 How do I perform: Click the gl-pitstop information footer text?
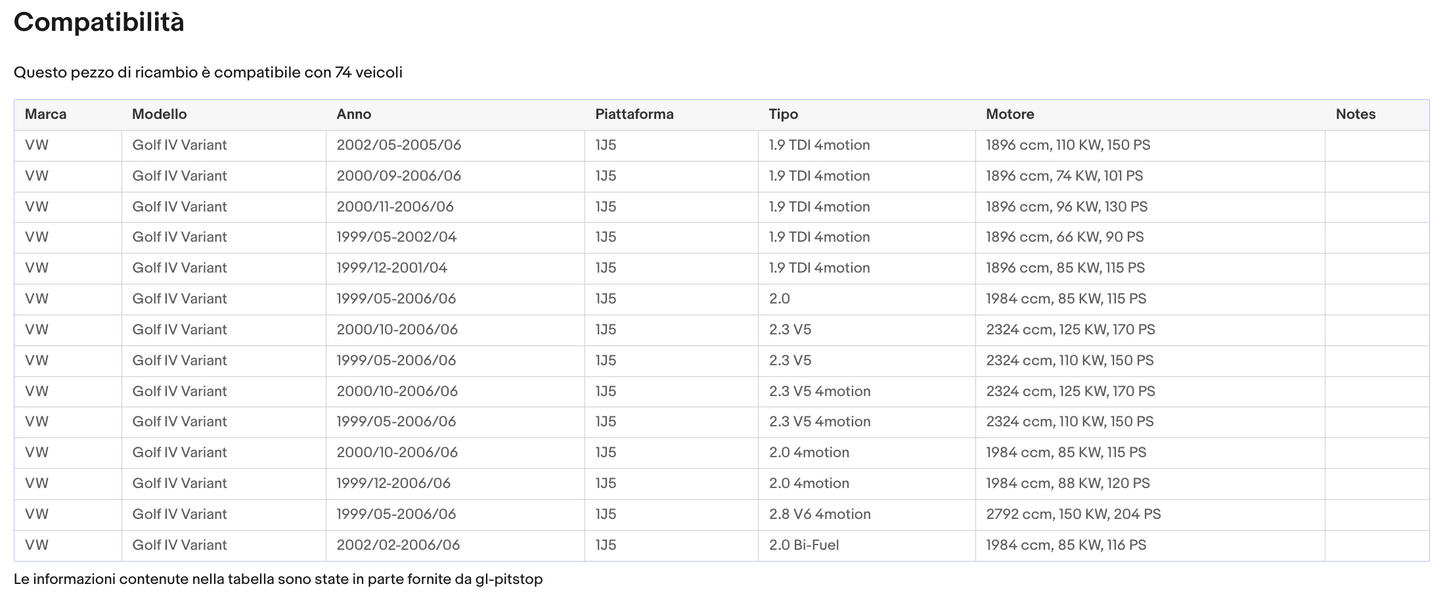click(278, 579)
